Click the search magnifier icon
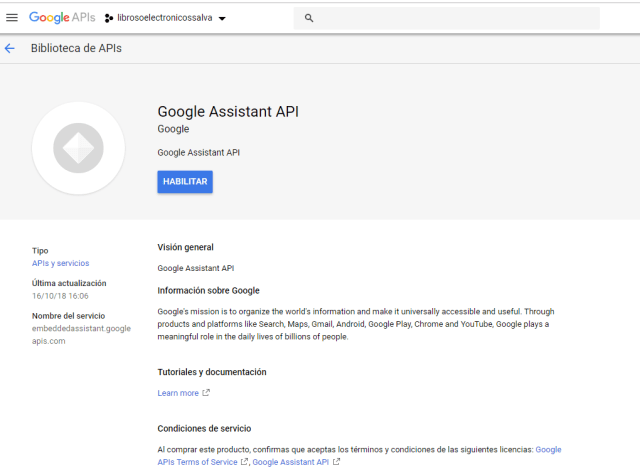640x473 pixels. point(309,18)
